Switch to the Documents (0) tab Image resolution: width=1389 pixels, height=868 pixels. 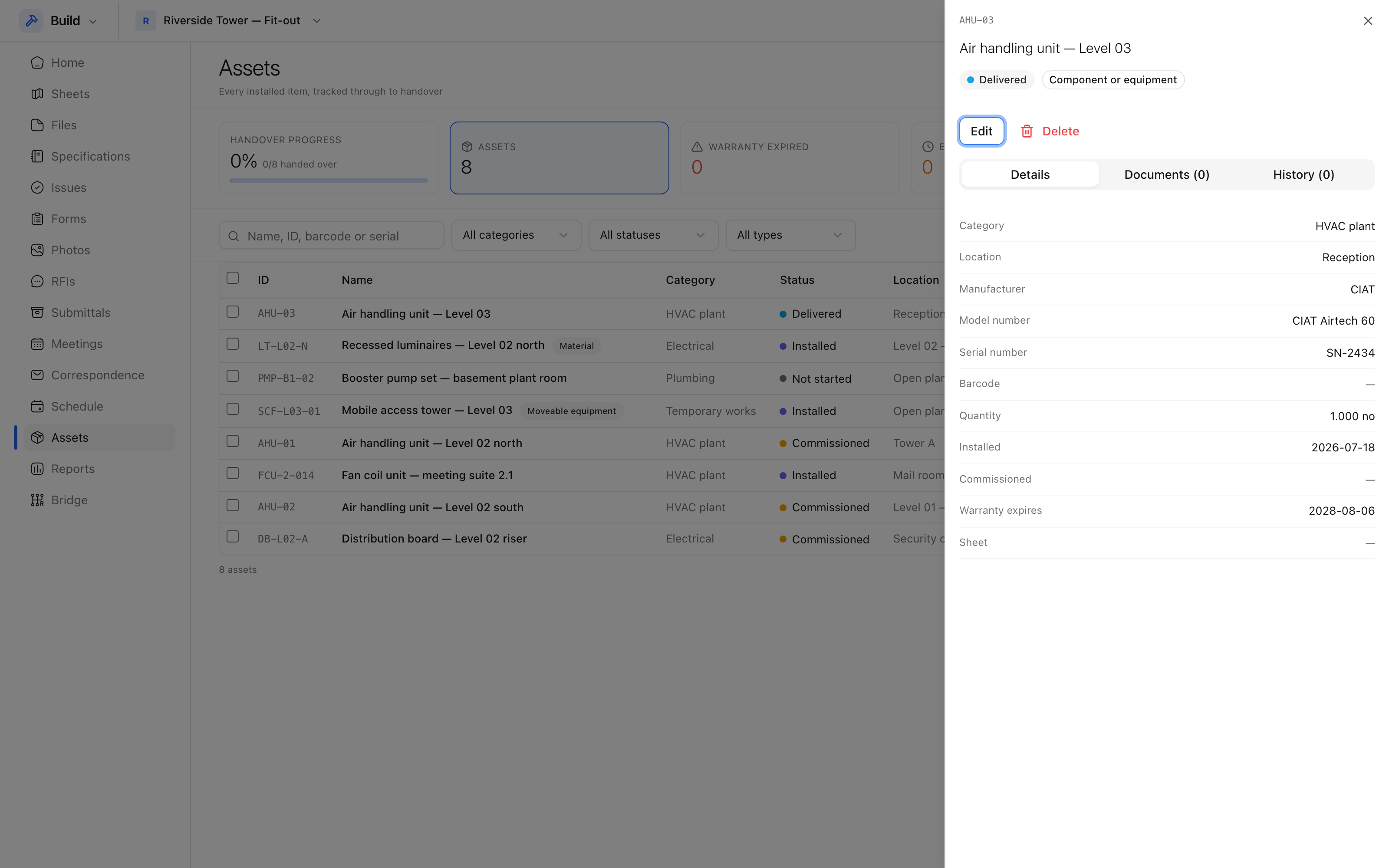[x=1166, y=174]
